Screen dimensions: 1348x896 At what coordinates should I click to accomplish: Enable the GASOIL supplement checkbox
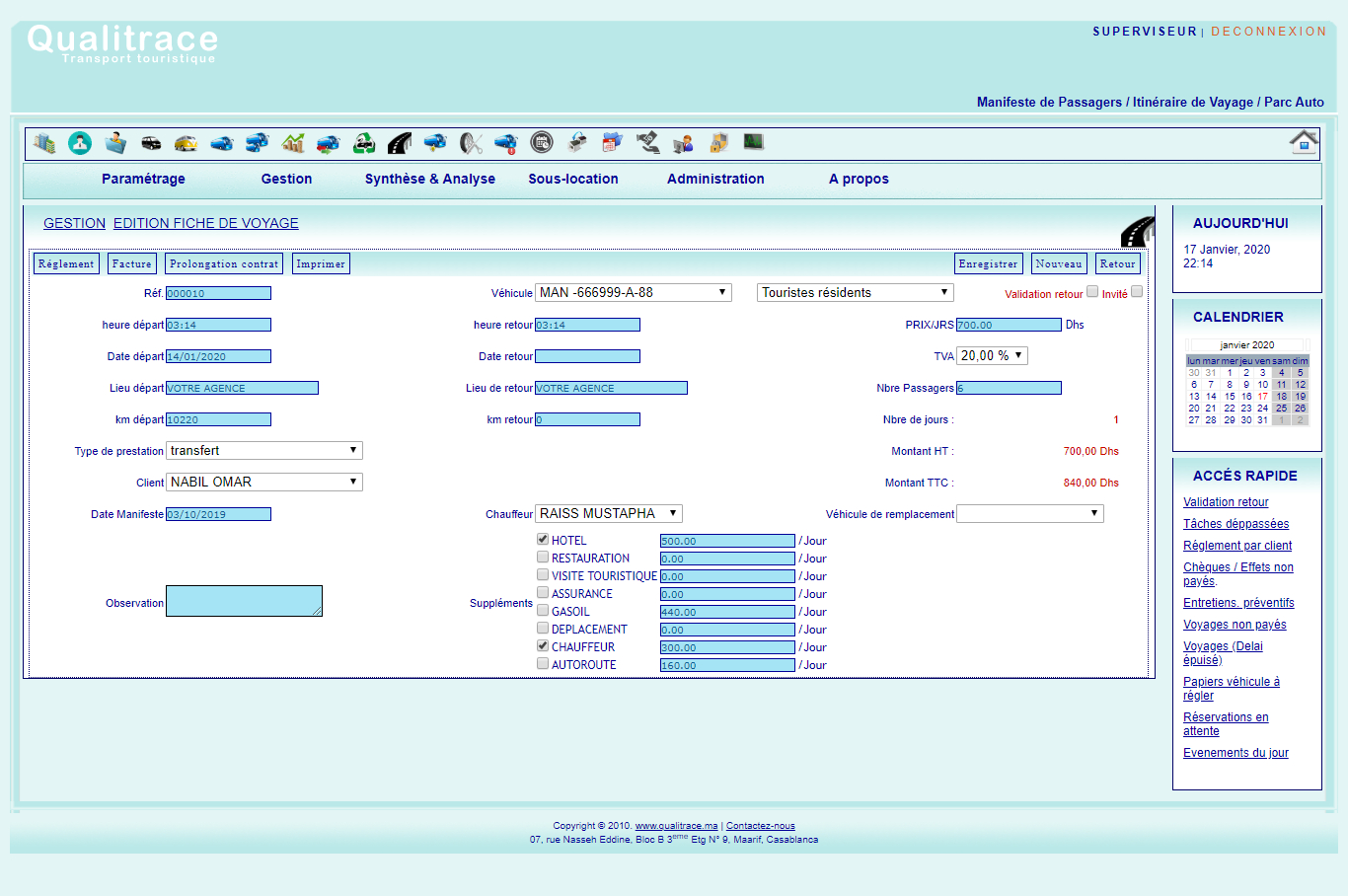543,610
